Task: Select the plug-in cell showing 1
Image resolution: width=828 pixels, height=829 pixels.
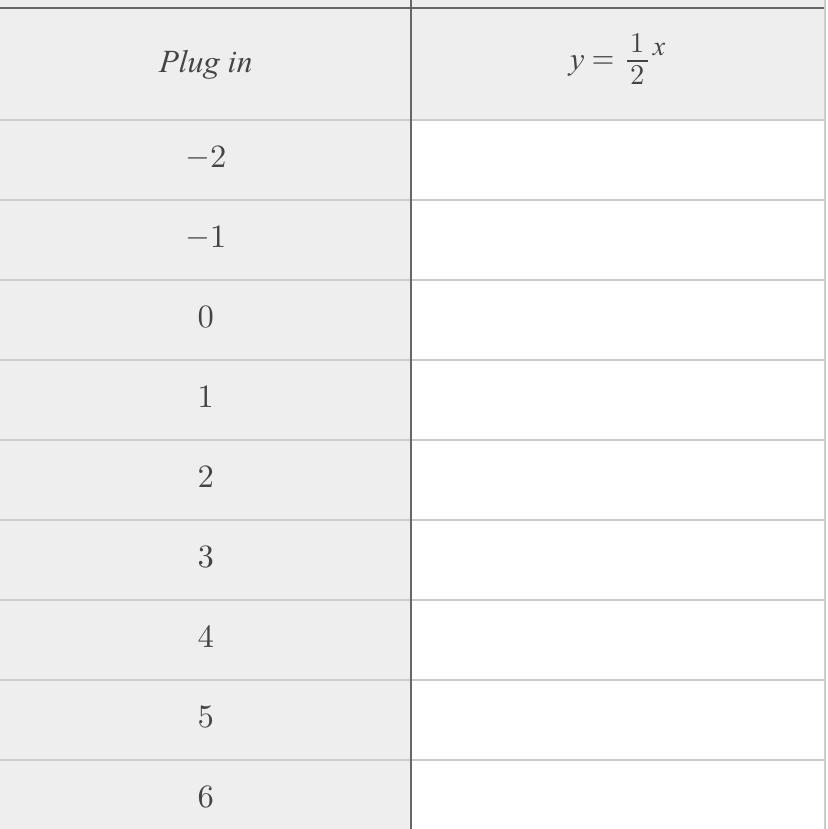Action: [205, 398]
